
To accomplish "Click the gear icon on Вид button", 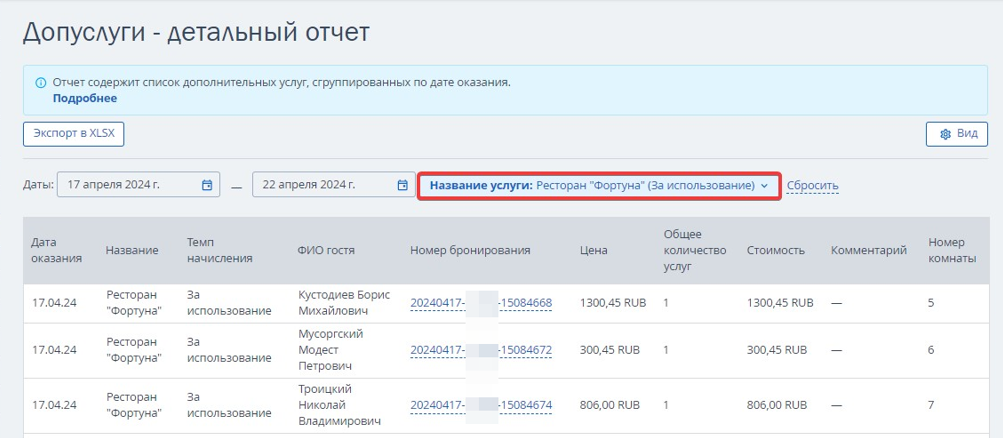I will 945,134.
